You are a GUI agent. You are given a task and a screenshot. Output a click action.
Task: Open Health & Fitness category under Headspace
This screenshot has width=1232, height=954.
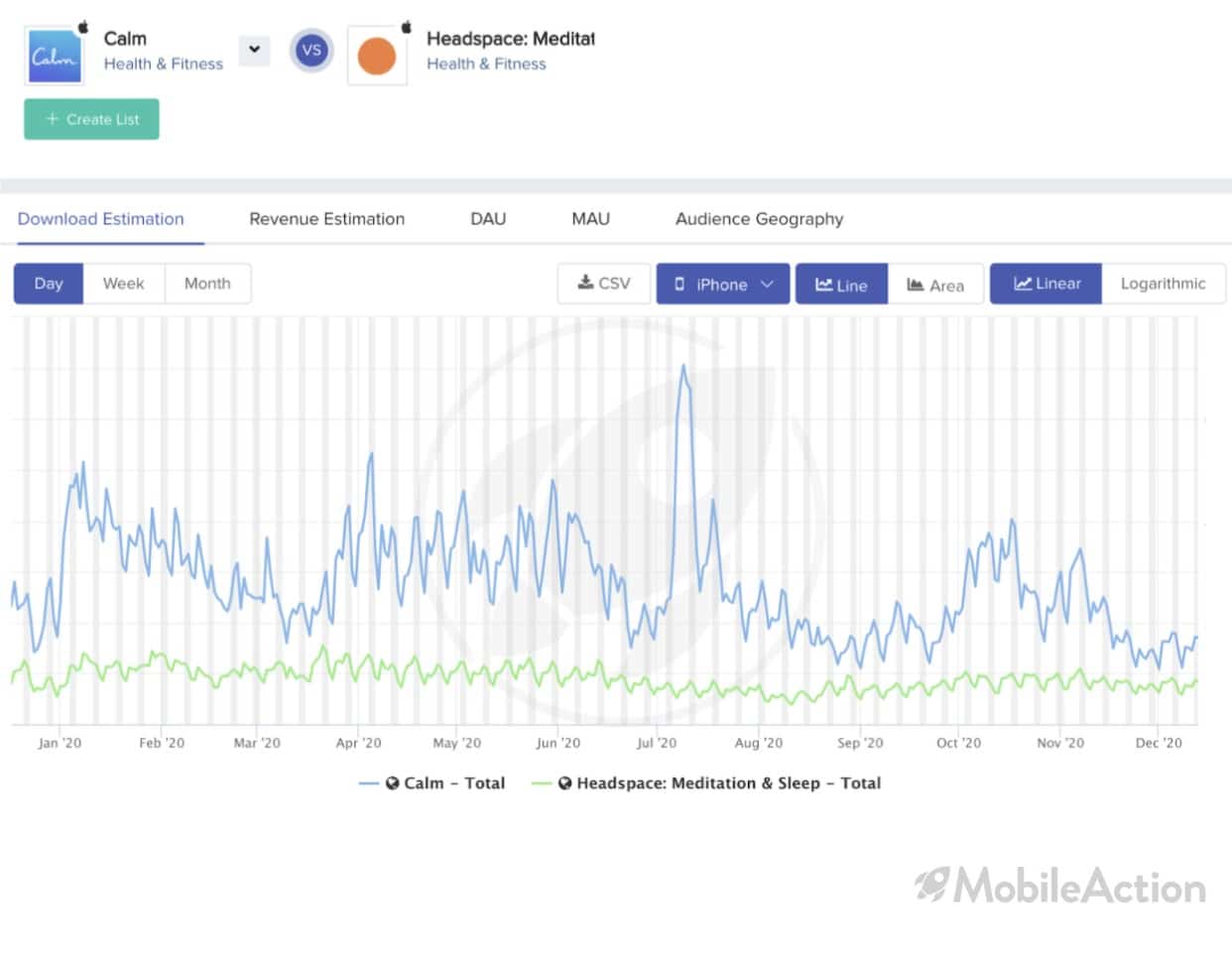tap(486, 63)
